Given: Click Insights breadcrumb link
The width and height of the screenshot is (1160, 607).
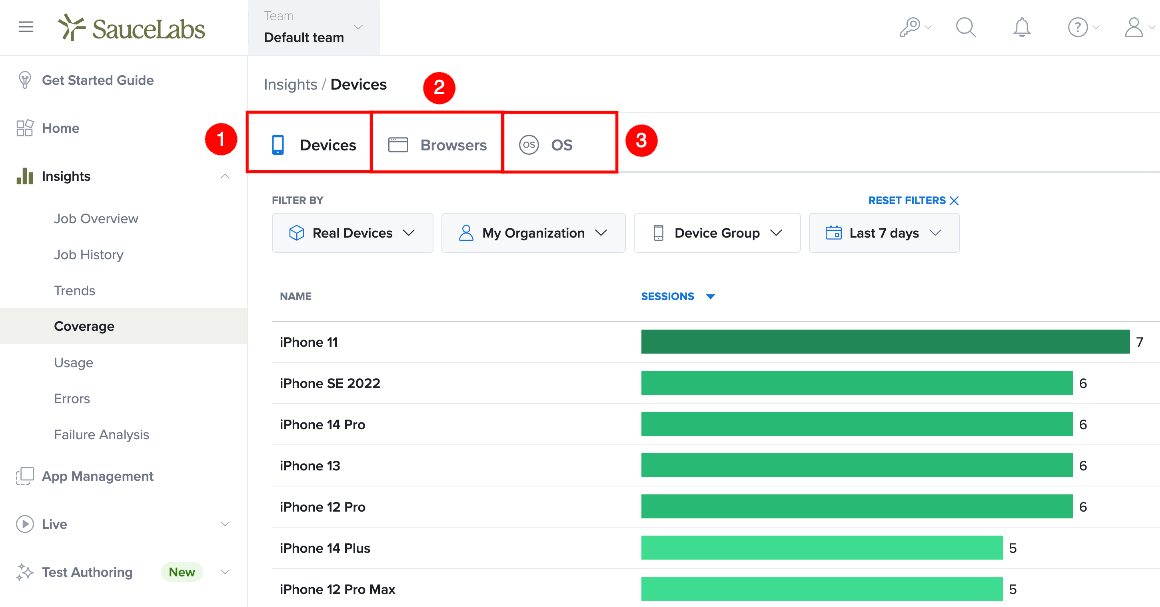Looking at the screenshot, I should (x=291, y=84).
